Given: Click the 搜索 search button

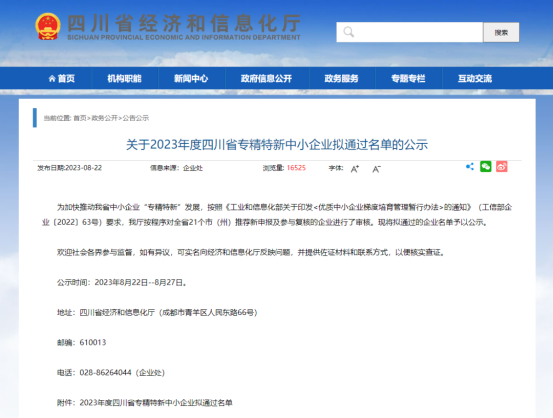Looking at the screenshot, I should [x=501, y=32].
